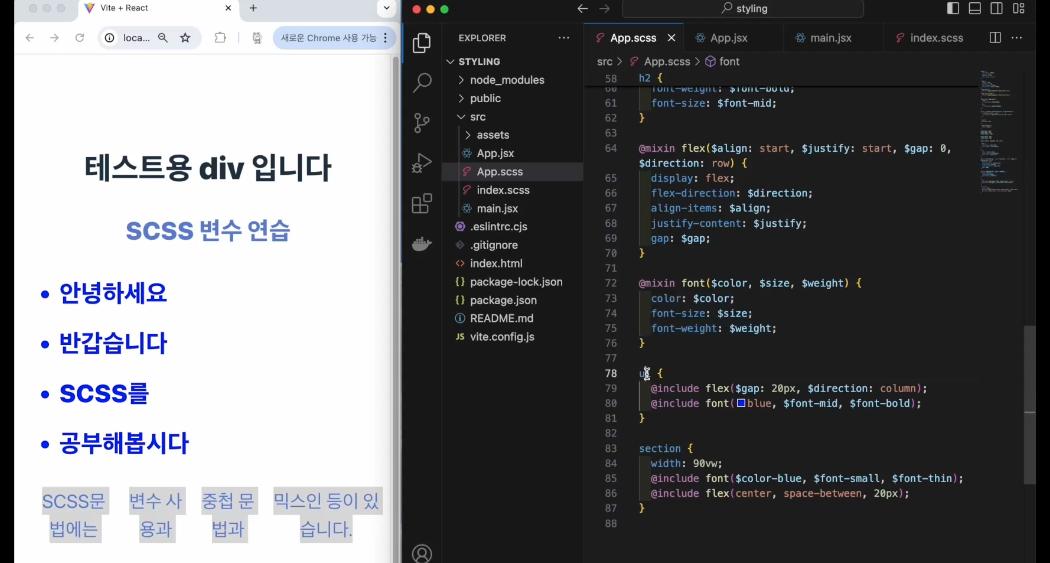
Task: Open .gitignore file
Action: [514, 245]
